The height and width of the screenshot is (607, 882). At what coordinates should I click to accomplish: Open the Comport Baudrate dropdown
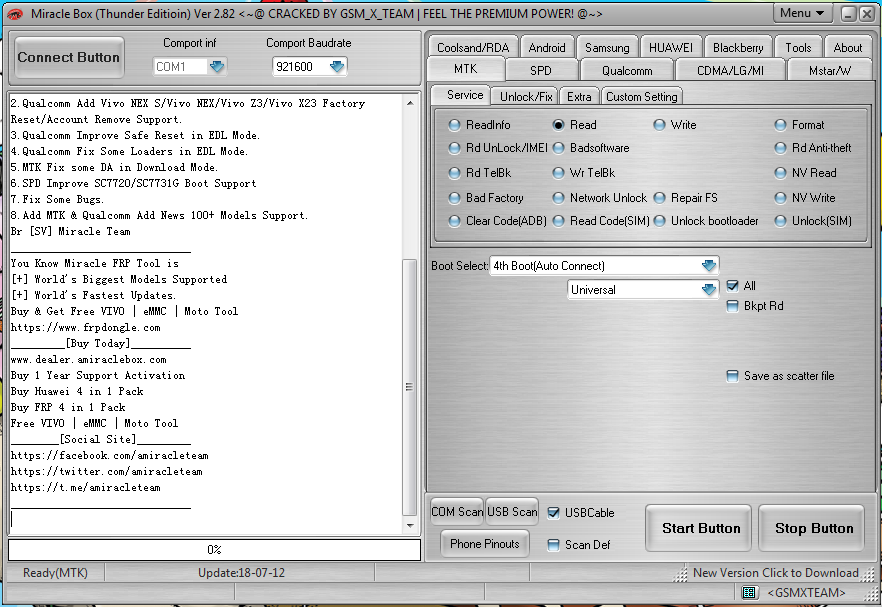[335, 65]
